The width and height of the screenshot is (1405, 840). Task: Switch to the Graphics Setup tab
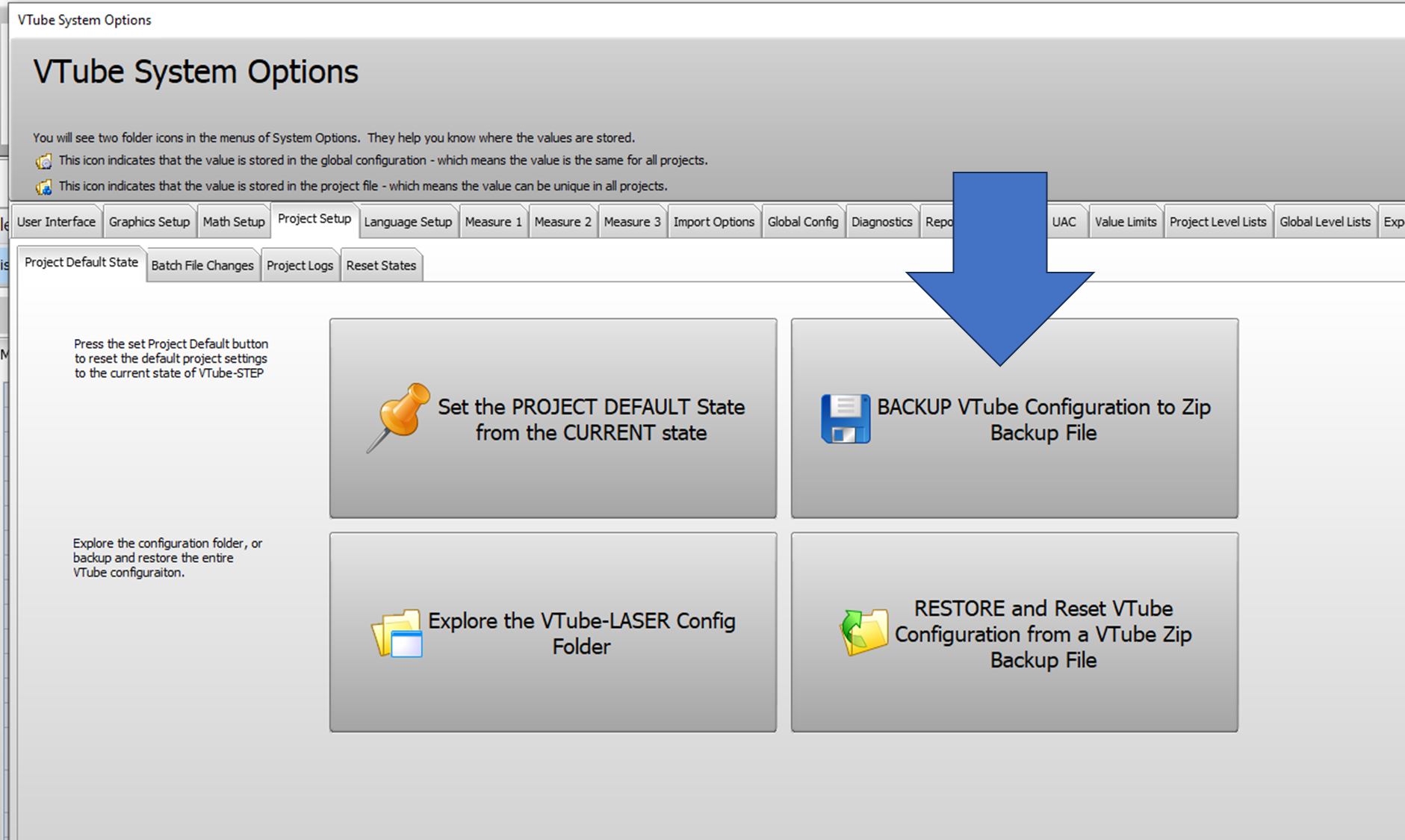(x=149, y=222)
